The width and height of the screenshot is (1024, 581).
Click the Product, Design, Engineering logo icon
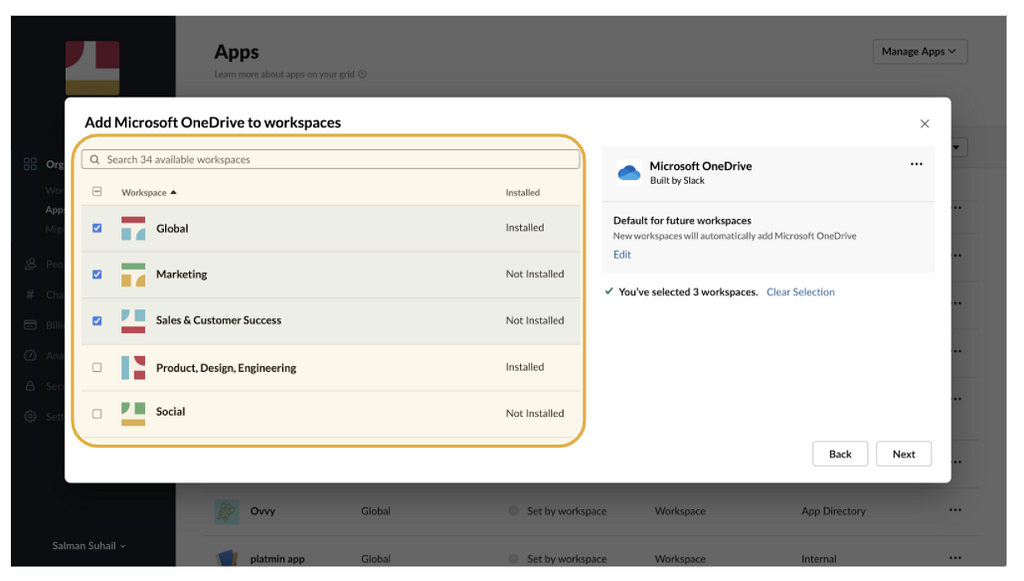(133, 368)
